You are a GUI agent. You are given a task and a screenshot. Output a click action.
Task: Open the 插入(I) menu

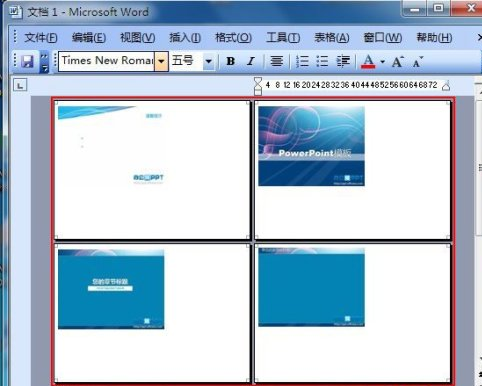[185, 37]
